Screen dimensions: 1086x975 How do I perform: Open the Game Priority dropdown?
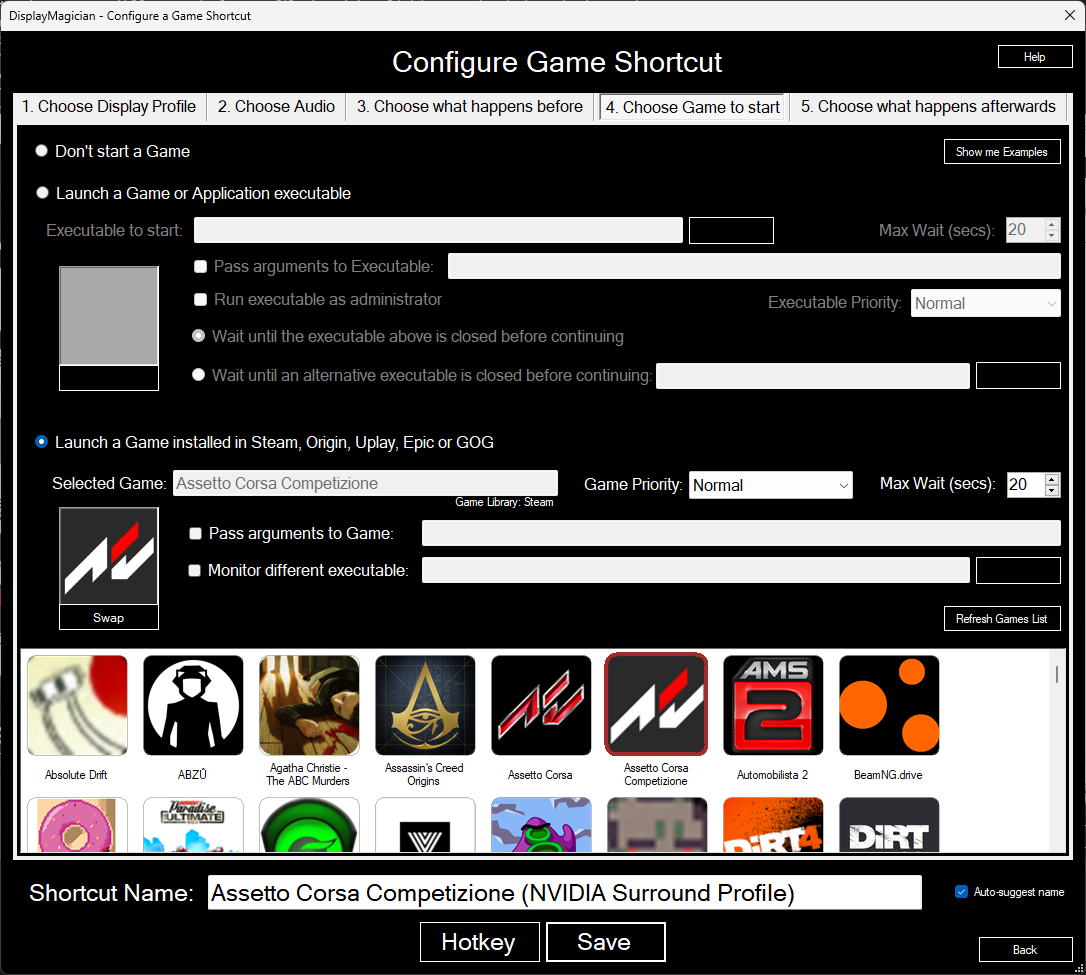pyautogui.click(x=771, y=485)
